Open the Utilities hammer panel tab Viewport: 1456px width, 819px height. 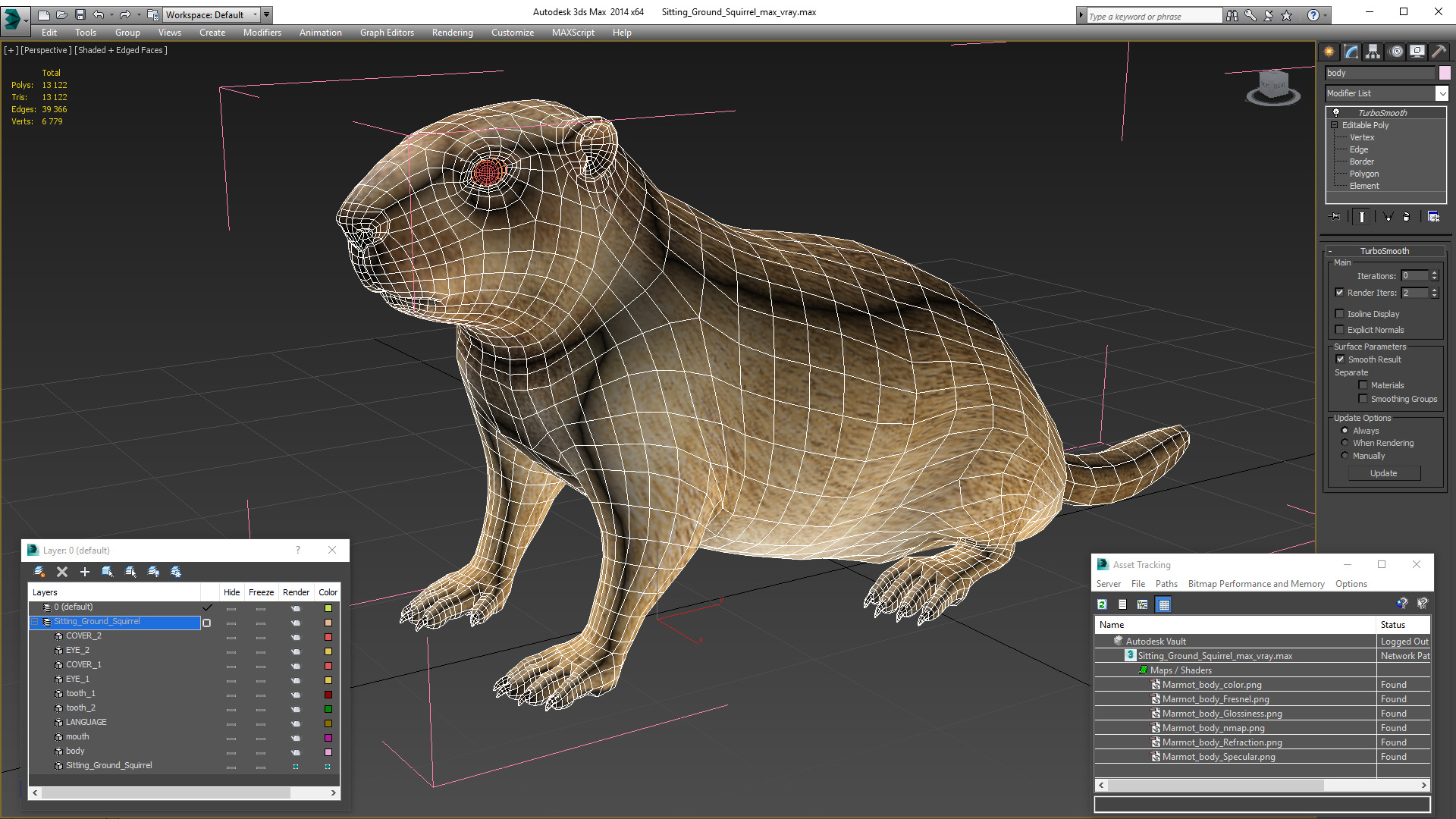coord(1439,52)
